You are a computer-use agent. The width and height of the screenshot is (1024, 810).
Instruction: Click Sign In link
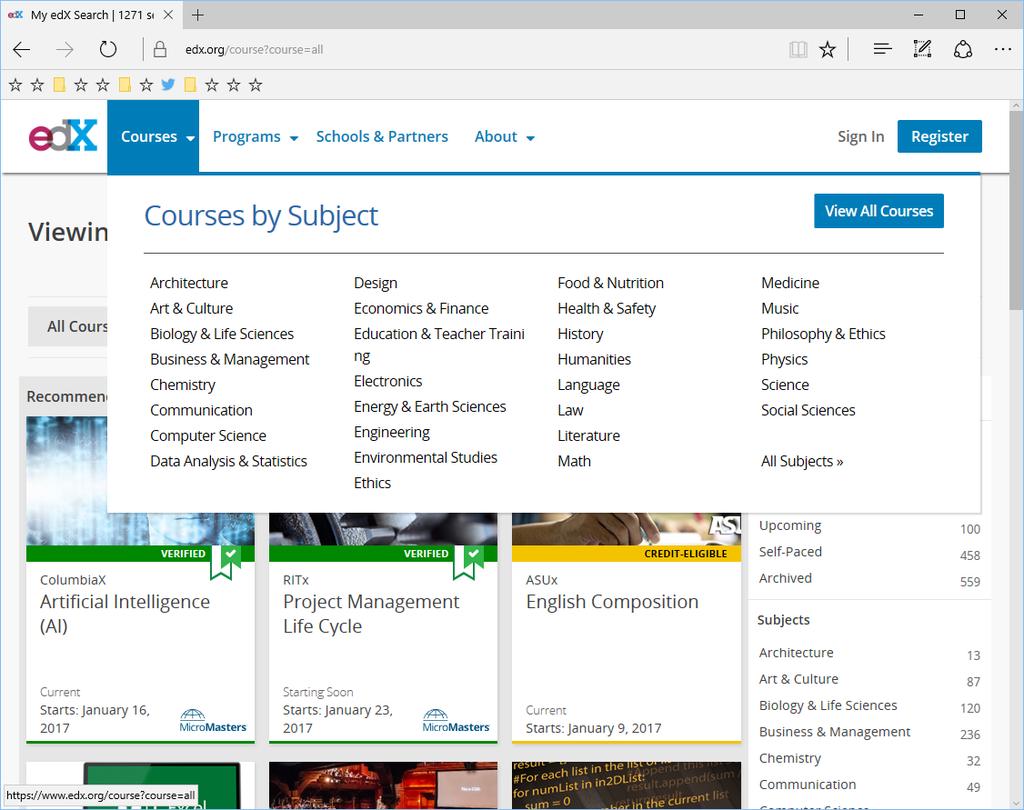[861, 137]
